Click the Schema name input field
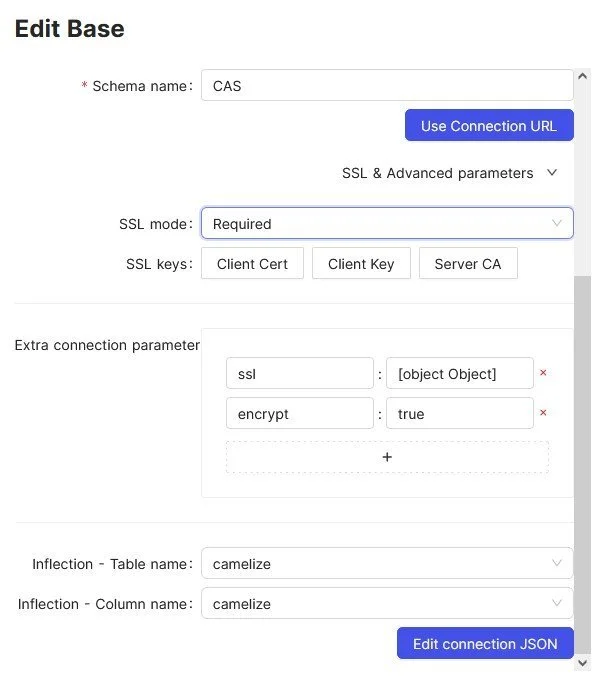The image size is (605, 677). 387,86
